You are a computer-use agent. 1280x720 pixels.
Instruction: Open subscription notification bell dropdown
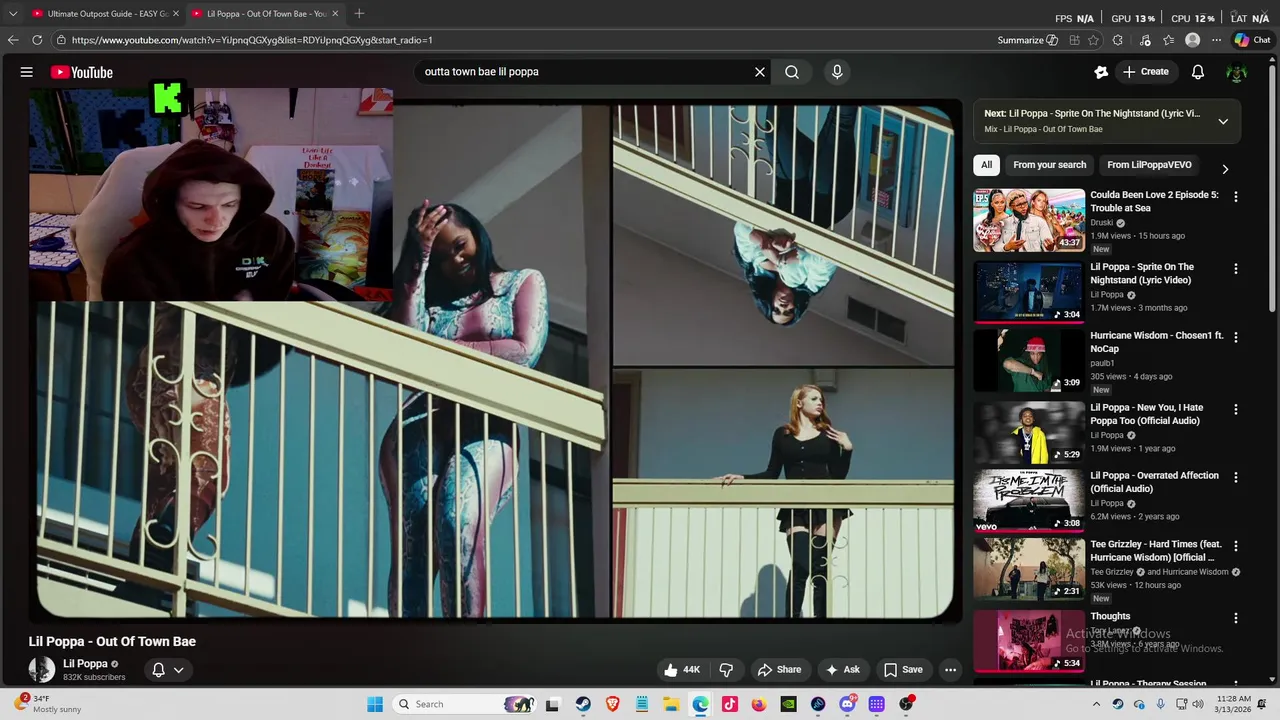point(168,670)
